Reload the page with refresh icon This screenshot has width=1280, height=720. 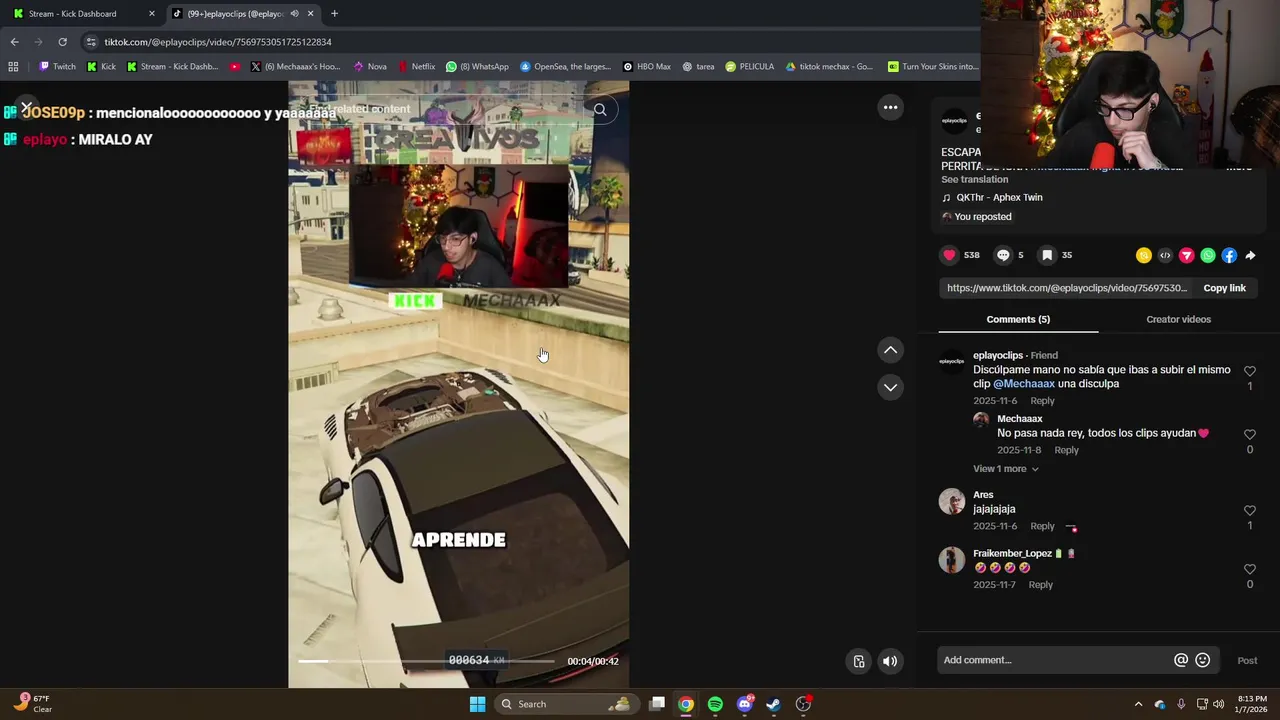[x=62, y=42]
